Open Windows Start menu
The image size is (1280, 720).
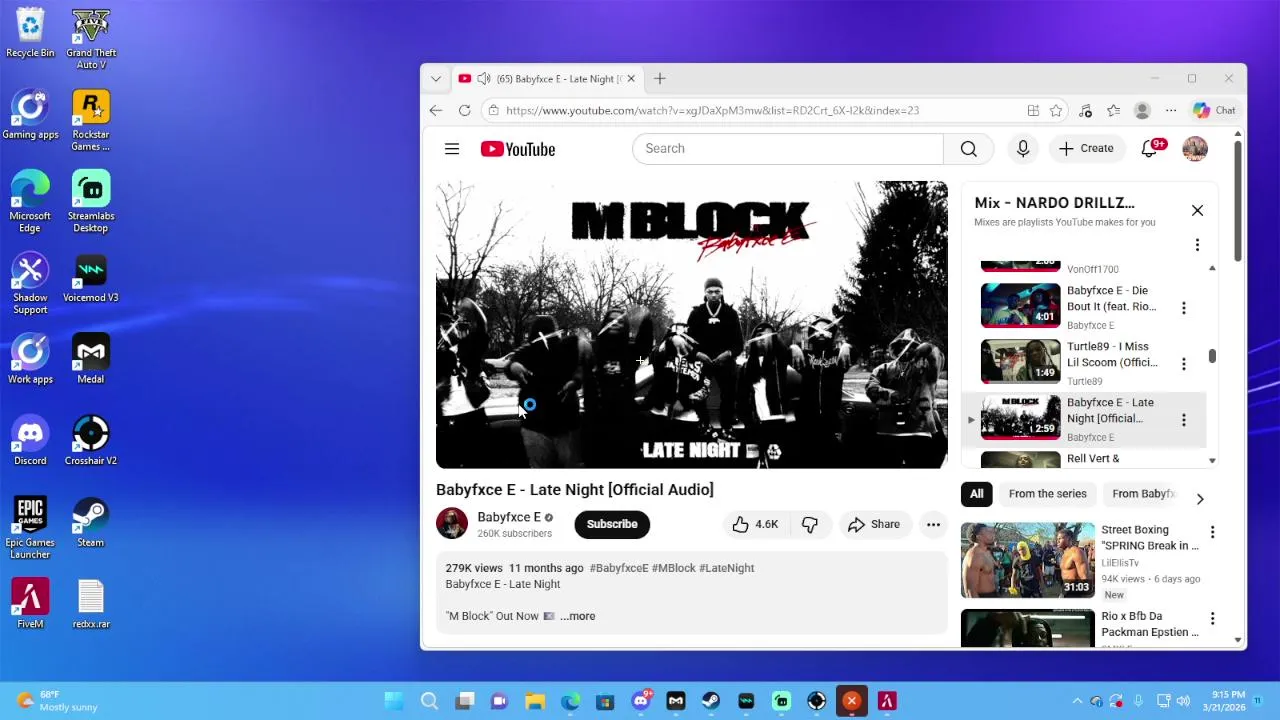pyautogui.click(x=395, y=702)
